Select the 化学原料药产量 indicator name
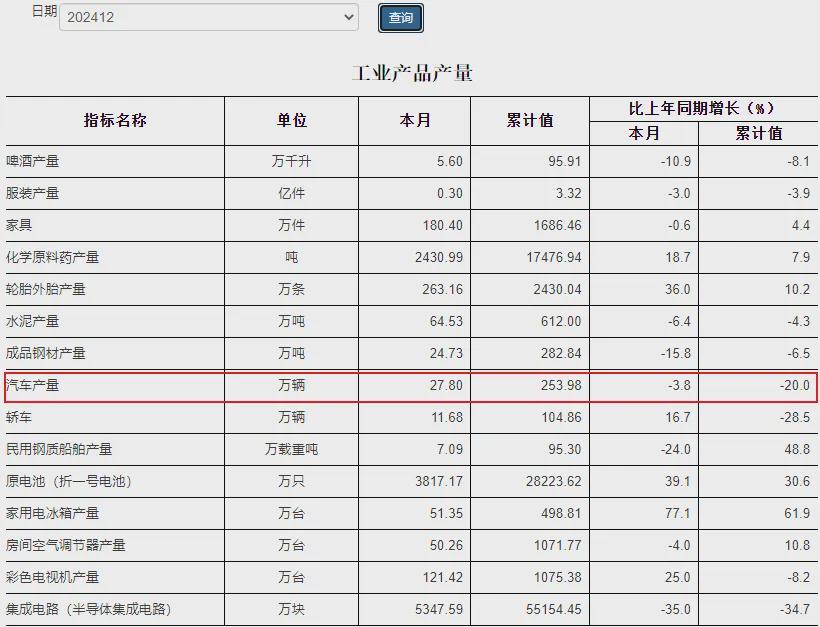820x627 pixels. pyautogui.click(x=53, y=257)
